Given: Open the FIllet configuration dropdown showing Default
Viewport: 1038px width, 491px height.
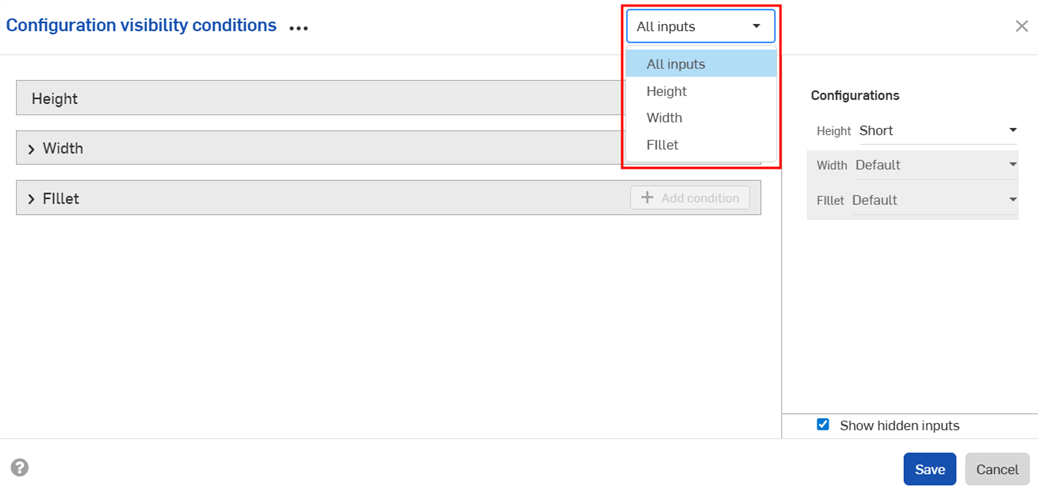Looking at the screenshot, I should pyautogui.click(x=934, y=200).
